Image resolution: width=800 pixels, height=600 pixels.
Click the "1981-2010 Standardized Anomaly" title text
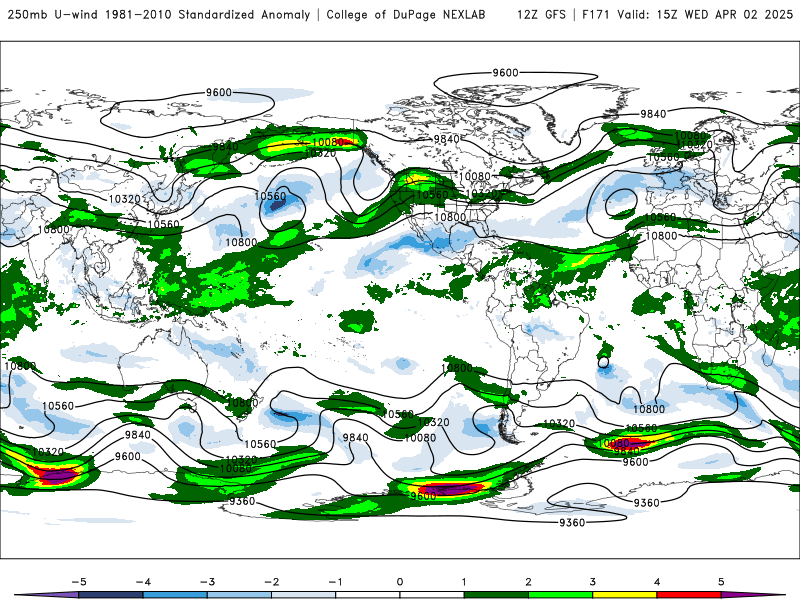pos(208,14)
